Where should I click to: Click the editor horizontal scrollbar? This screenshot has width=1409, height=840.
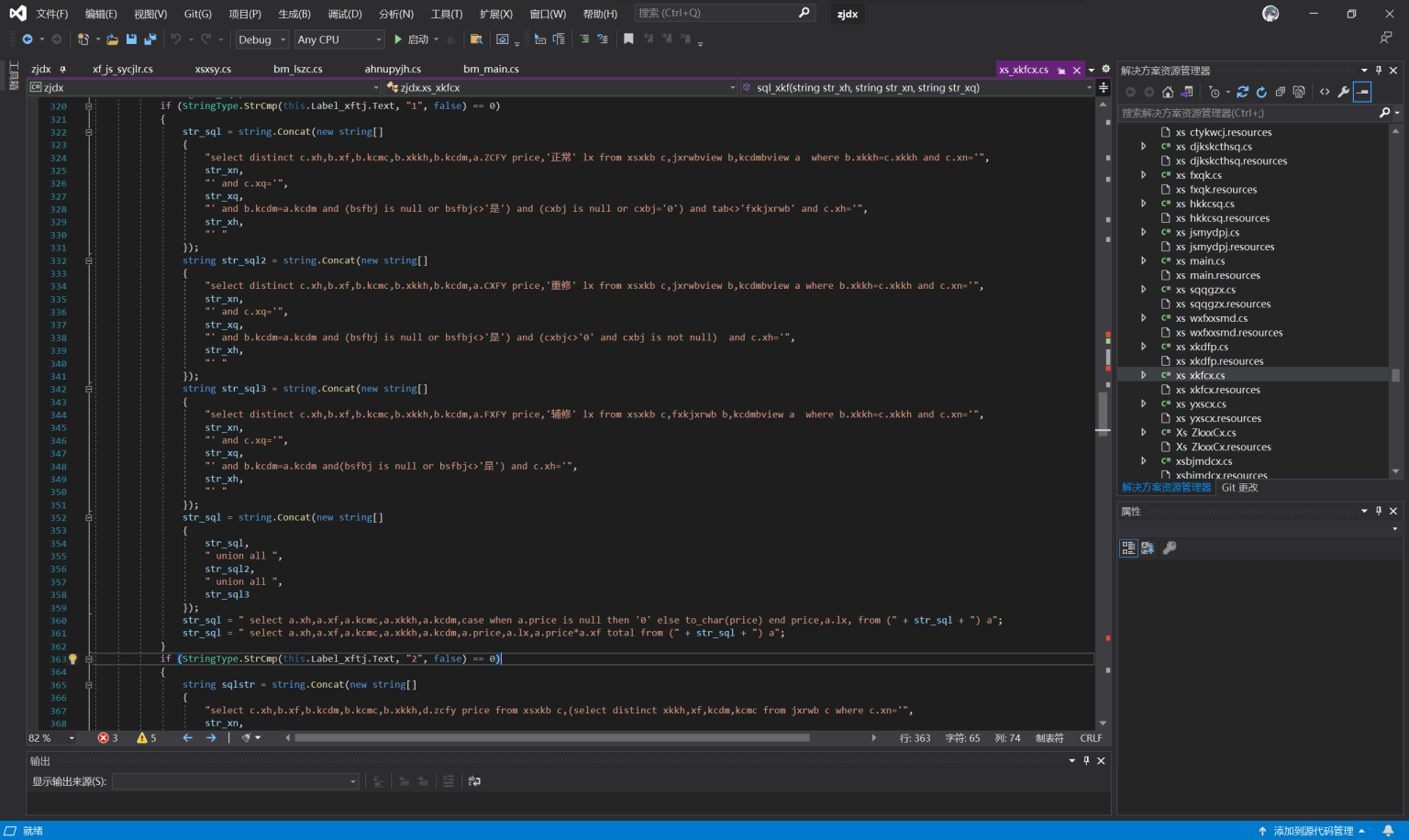tap(550, 738)
